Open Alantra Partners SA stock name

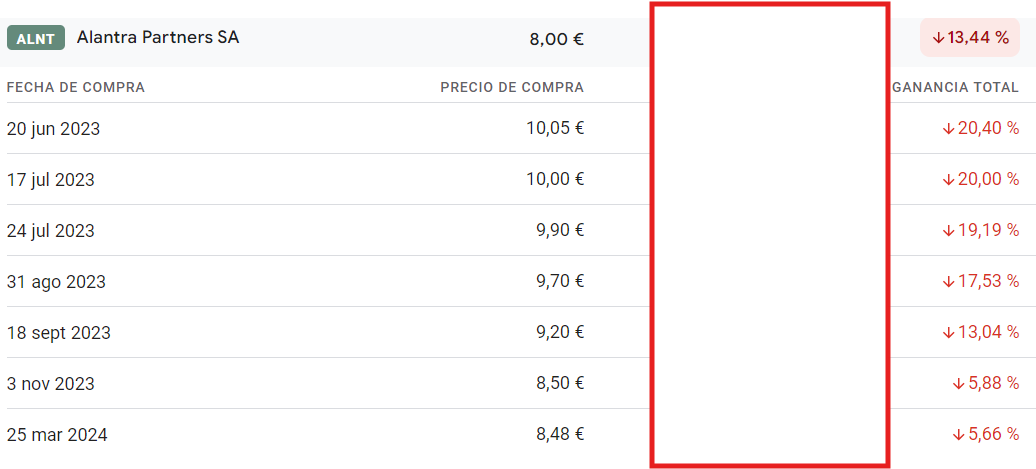point(158,38)
